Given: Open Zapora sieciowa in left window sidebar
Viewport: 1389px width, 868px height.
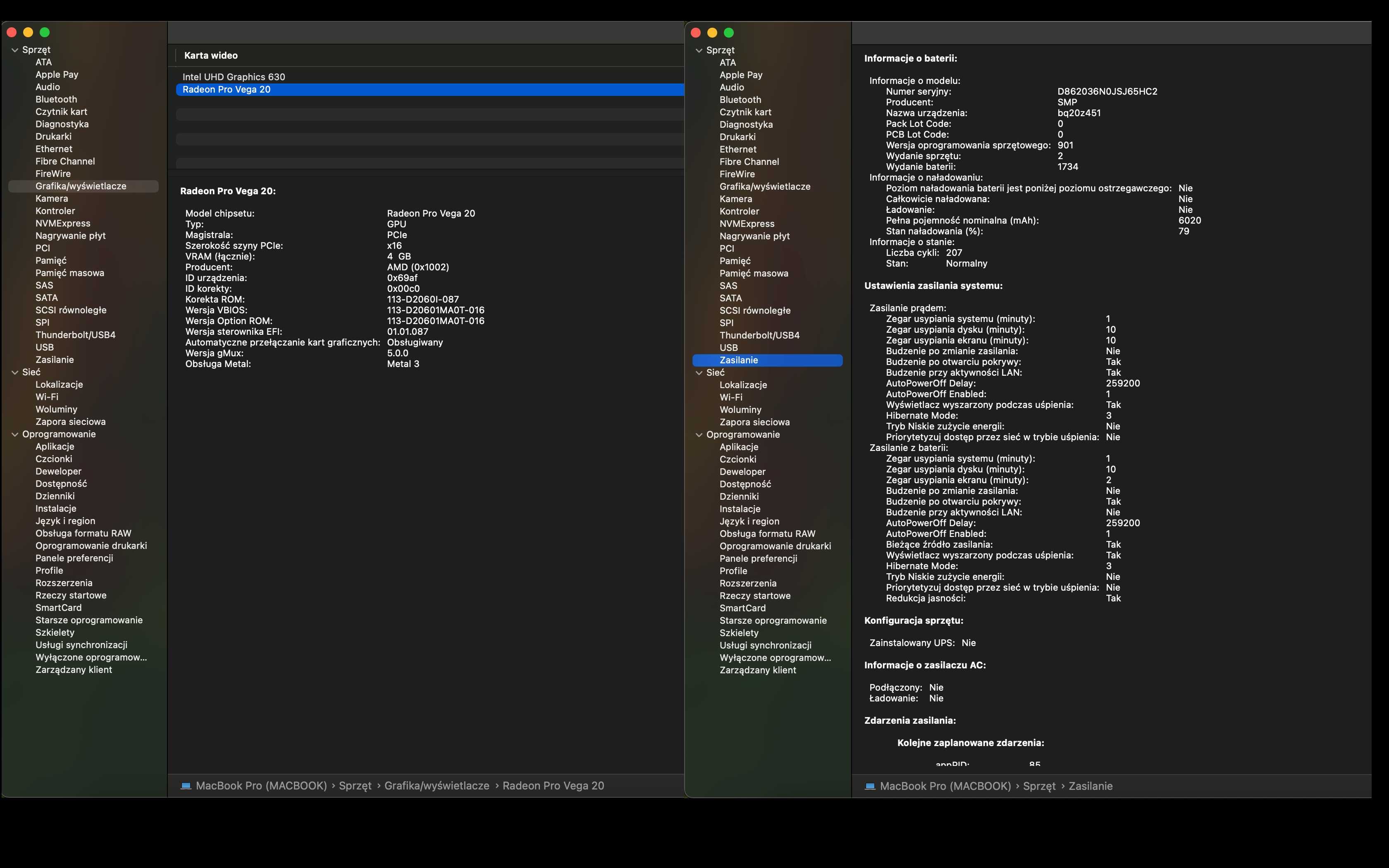Looking at the screenshot, I should point(70,421).
